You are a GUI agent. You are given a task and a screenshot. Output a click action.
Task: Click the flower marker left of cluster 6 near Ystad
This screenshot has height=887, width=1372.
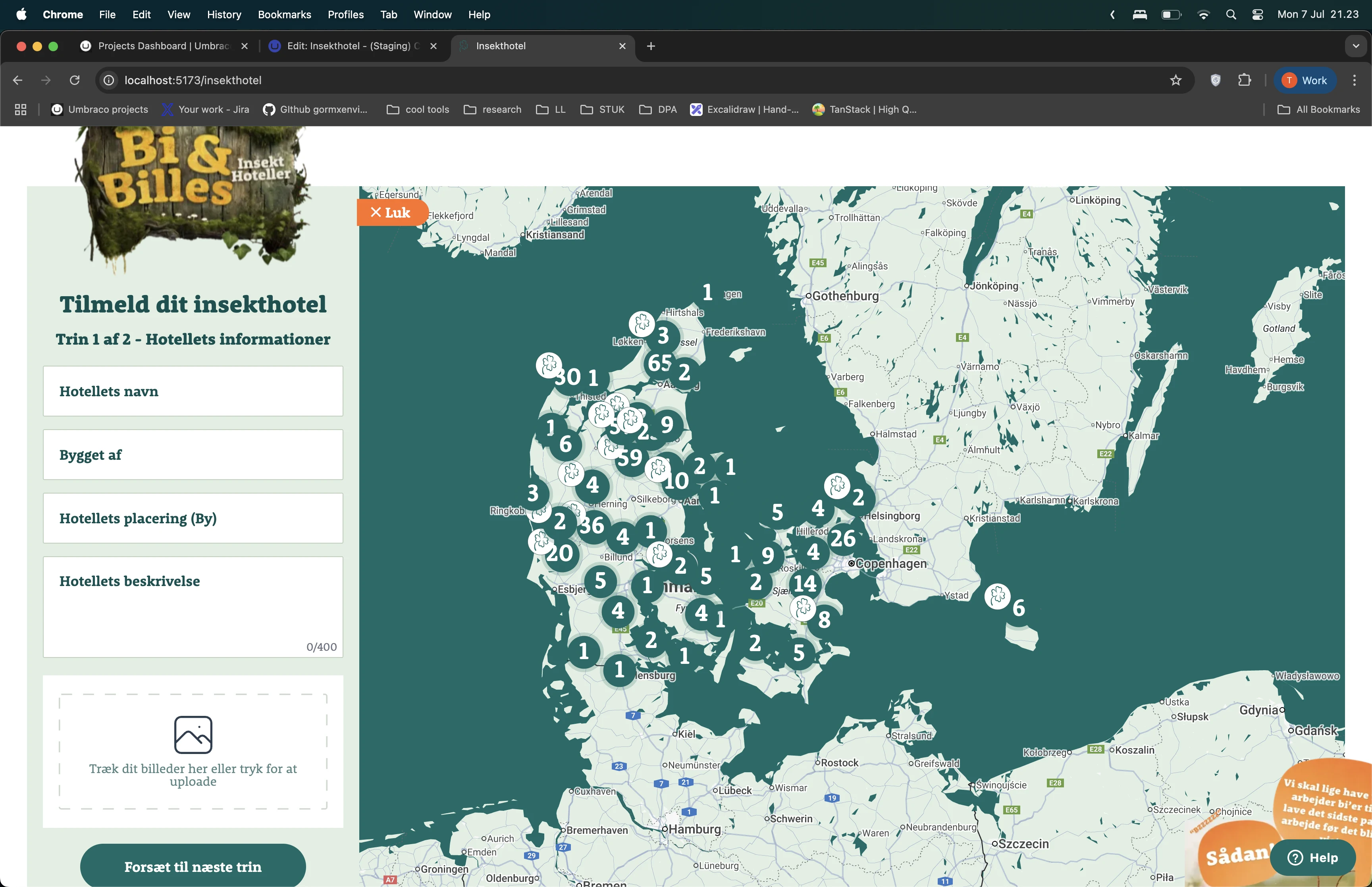click(x=997, y=596)
